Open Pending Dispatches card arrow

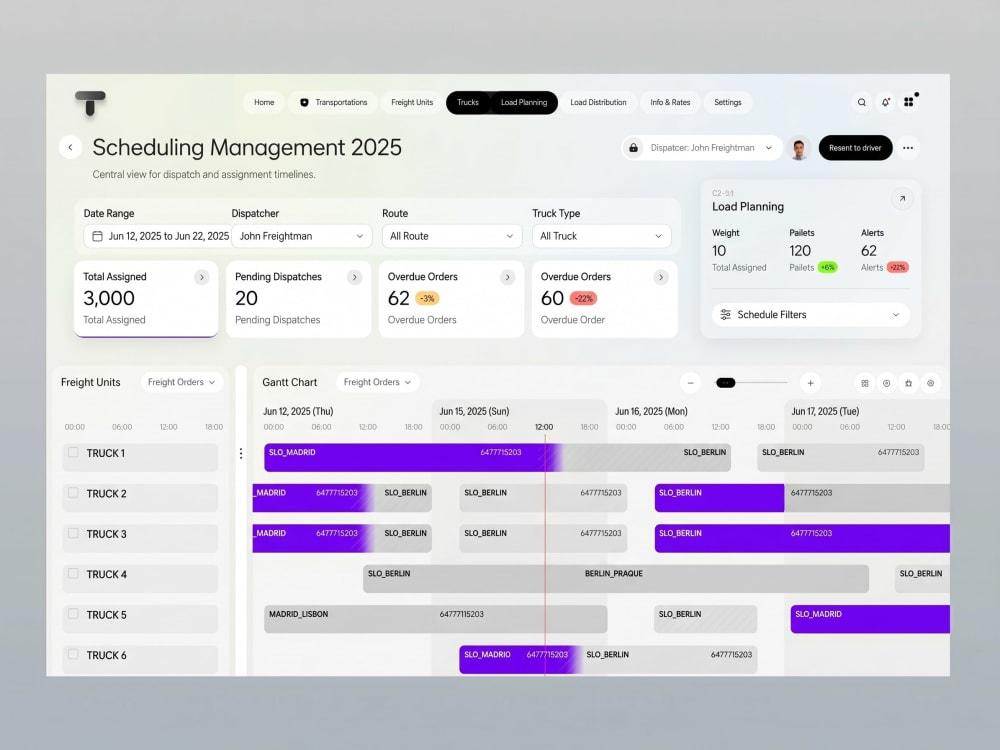pos(355,277)
